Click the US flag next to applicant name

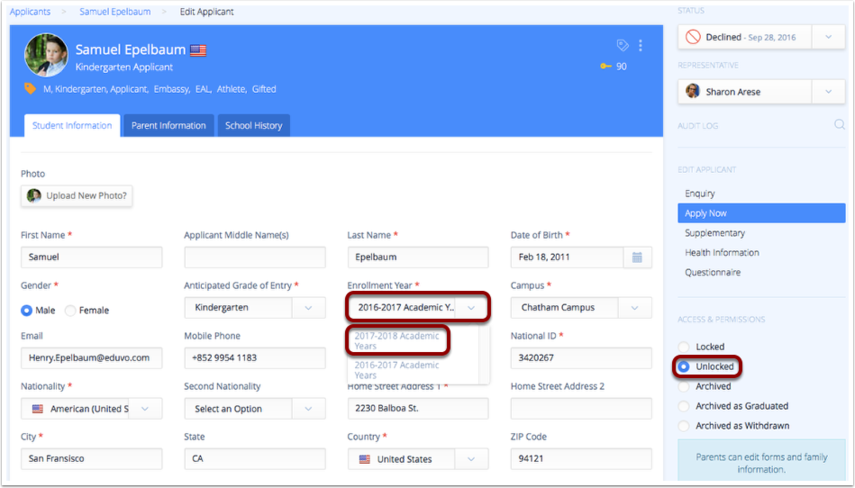click(198, 50)
